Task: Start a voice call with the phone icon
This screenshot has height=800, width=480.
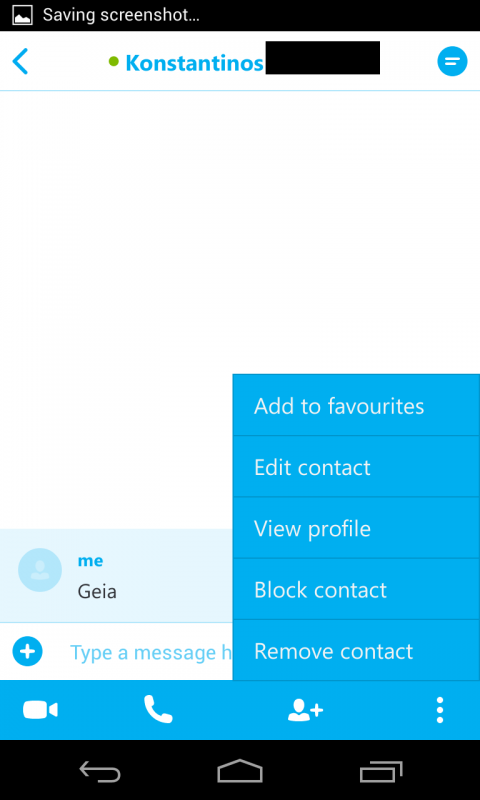Action: (x=158, y=709)
